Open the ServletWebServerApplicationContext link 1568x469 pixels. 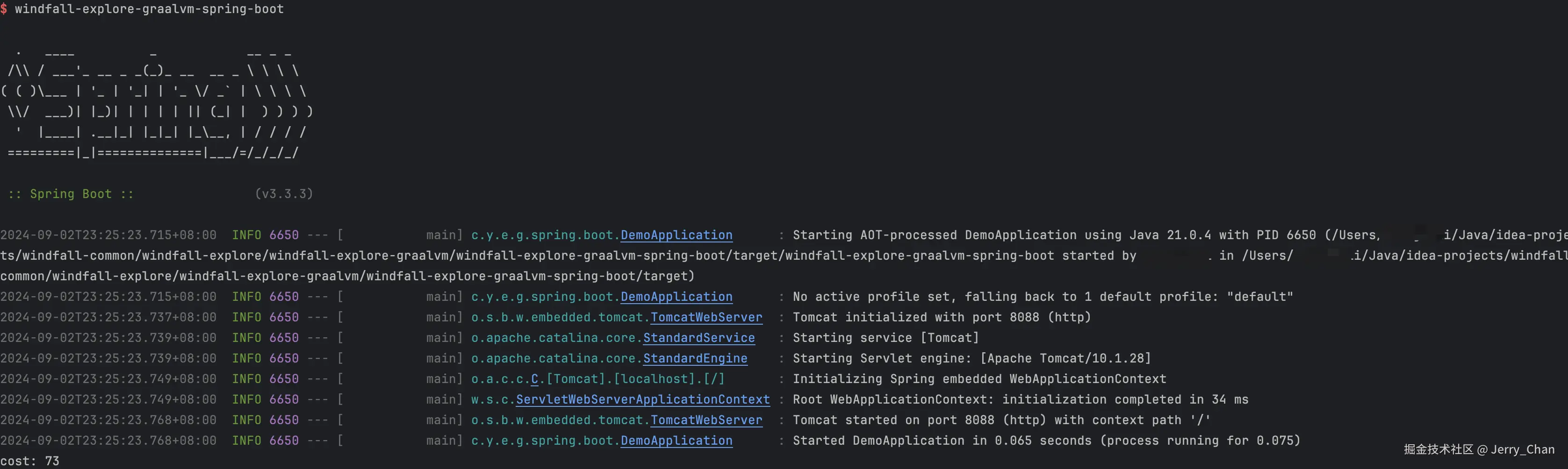tap(643, 400)
